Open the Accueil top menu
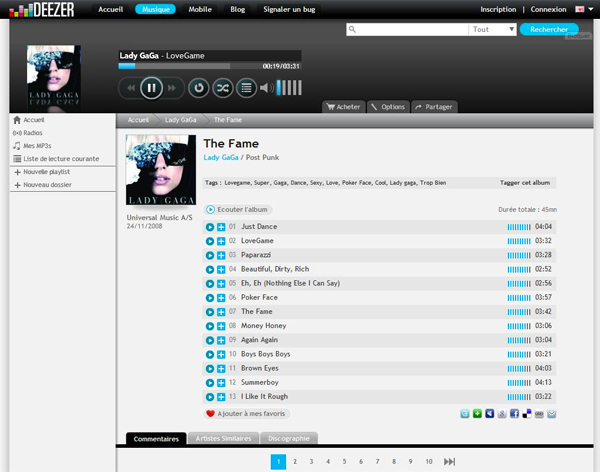 [111, 9]
